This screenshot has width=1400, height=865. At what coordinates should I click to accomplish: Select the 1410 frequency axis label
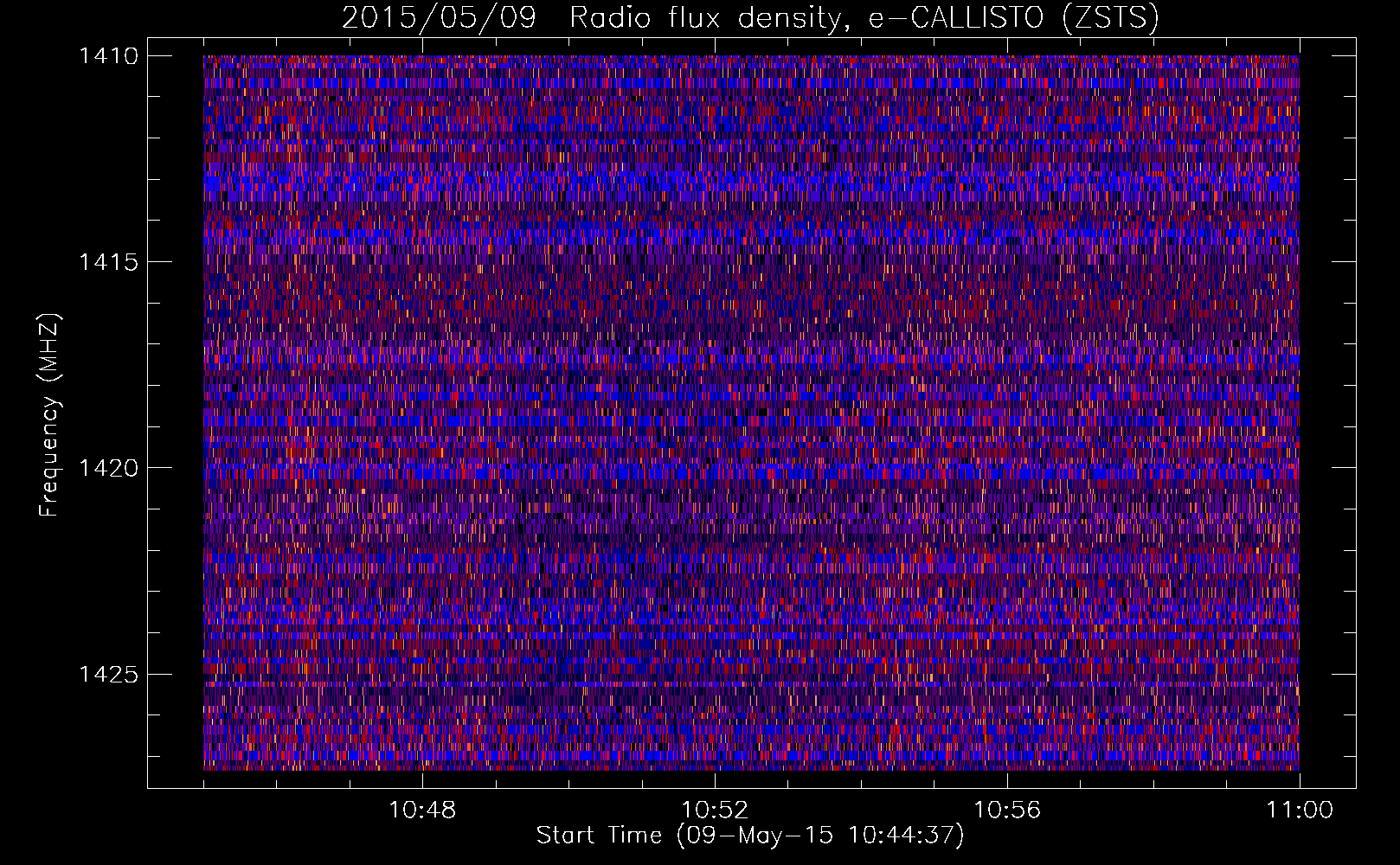[x=108, y=56]
